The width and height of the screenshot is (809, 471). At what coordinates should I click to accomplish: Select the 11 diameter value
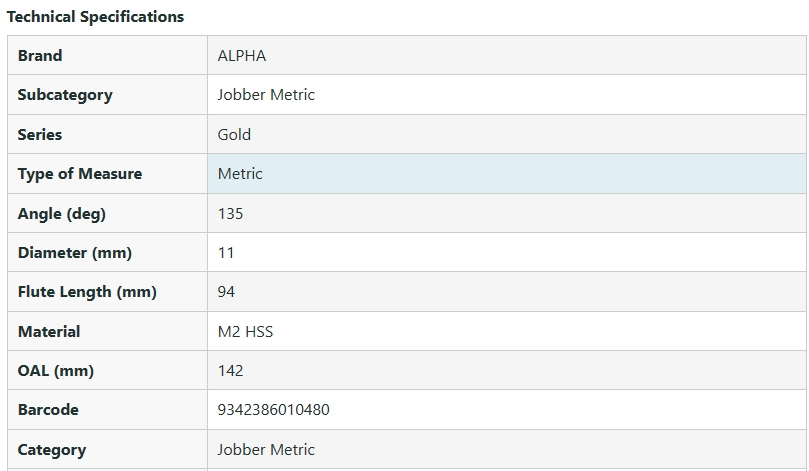[226, 253]
